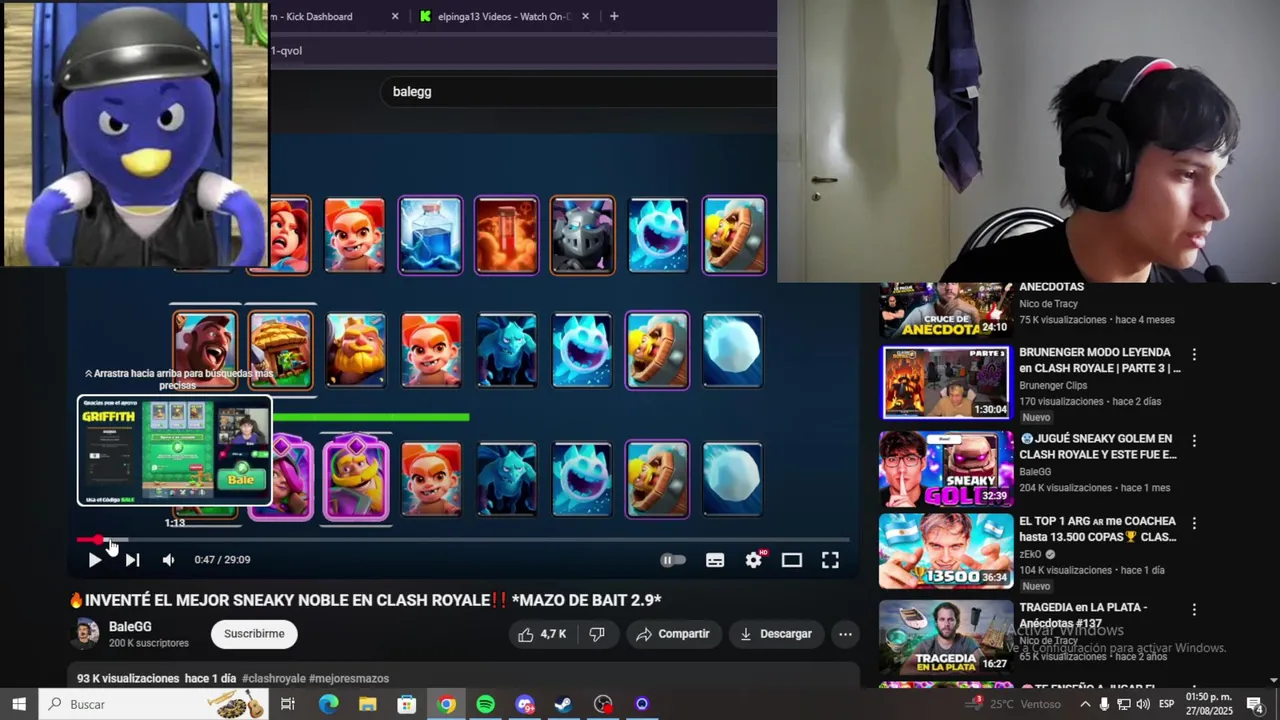1280x720 pixels.
Task: Open the OBS Studio taskbar icon
Action: [x=603, y=704]
